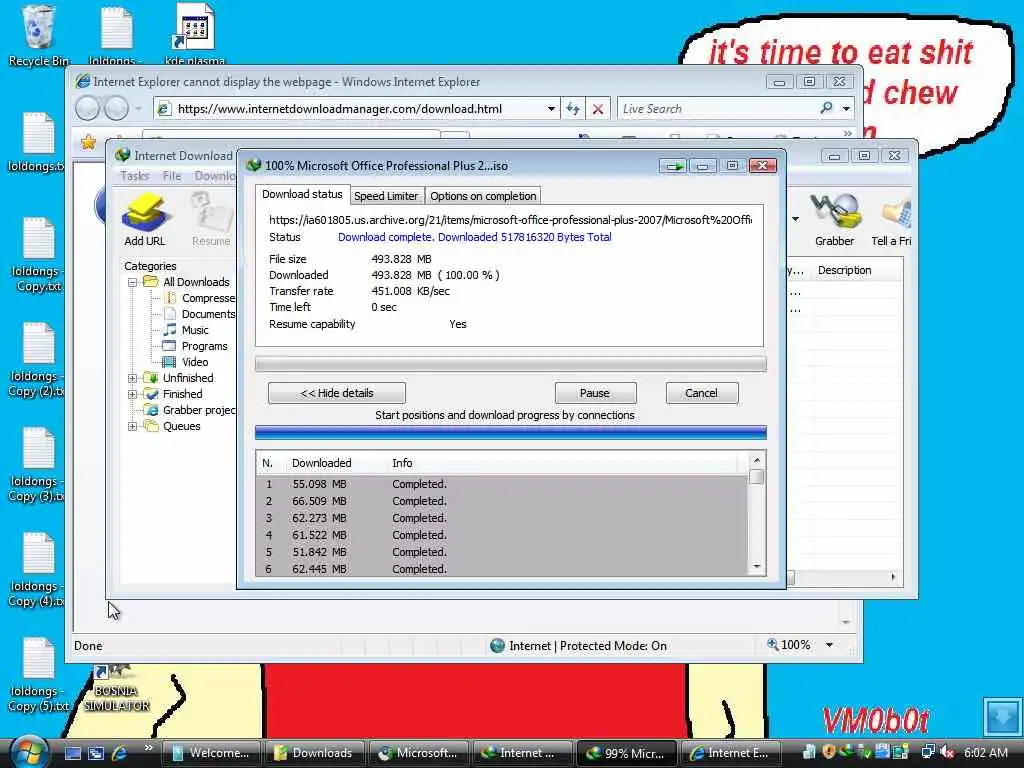Expand the quick launch overflow chevron

148,748
